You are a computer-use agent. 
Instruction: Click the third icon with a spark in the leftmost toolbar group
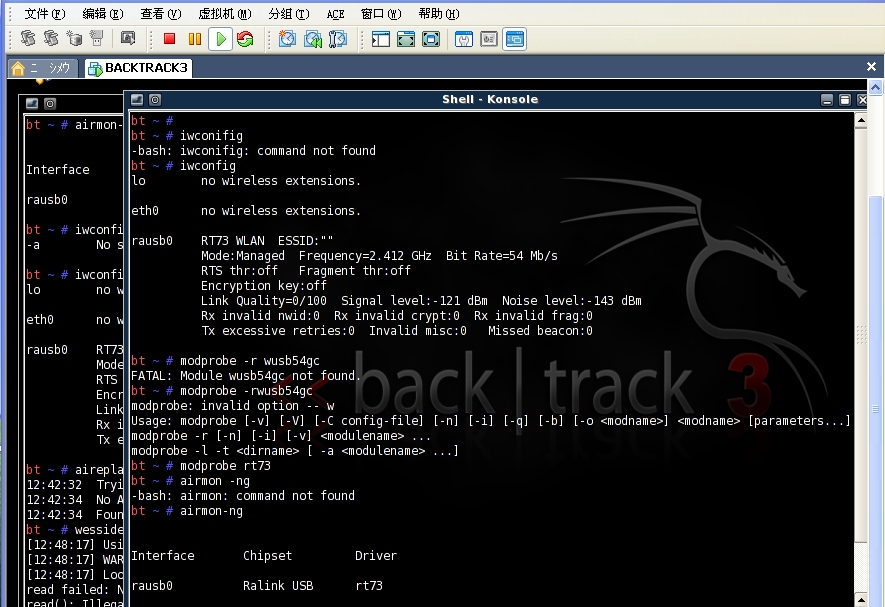pos(74,38)
